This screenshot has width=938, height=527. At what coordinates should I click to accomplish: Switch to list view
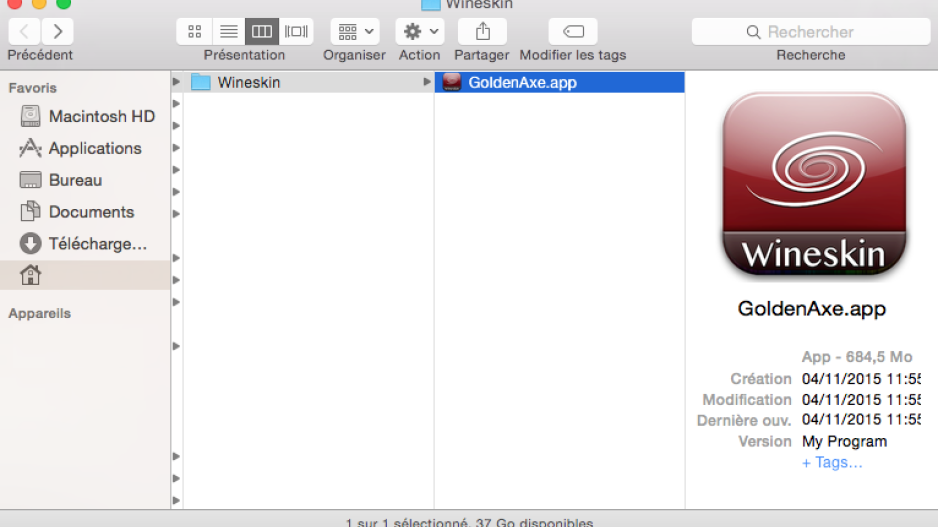pos(229,31)
